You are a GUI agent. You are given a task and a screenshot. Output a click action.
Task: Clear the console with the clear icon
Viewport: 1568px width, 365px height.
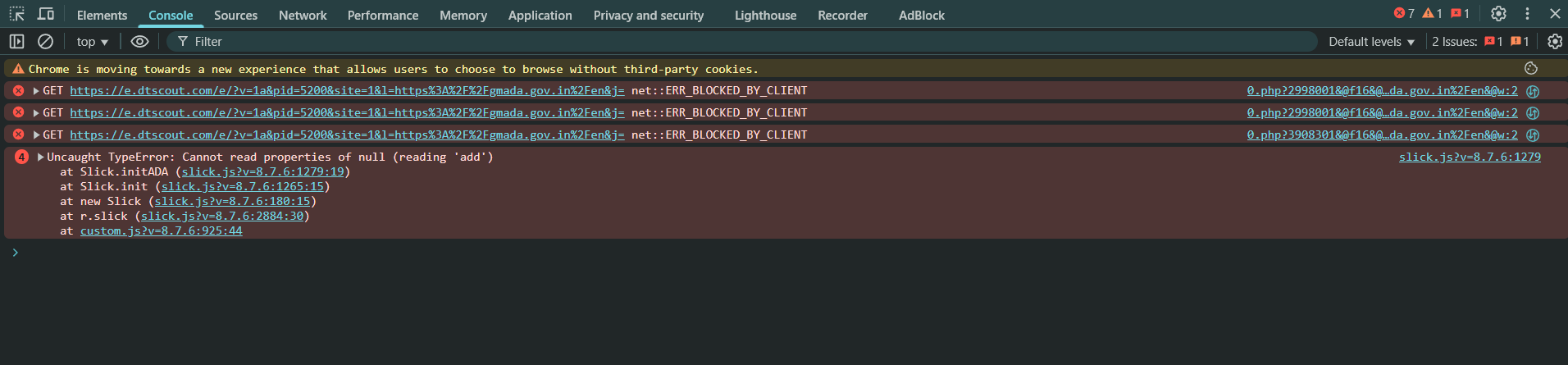pos(46,41)
